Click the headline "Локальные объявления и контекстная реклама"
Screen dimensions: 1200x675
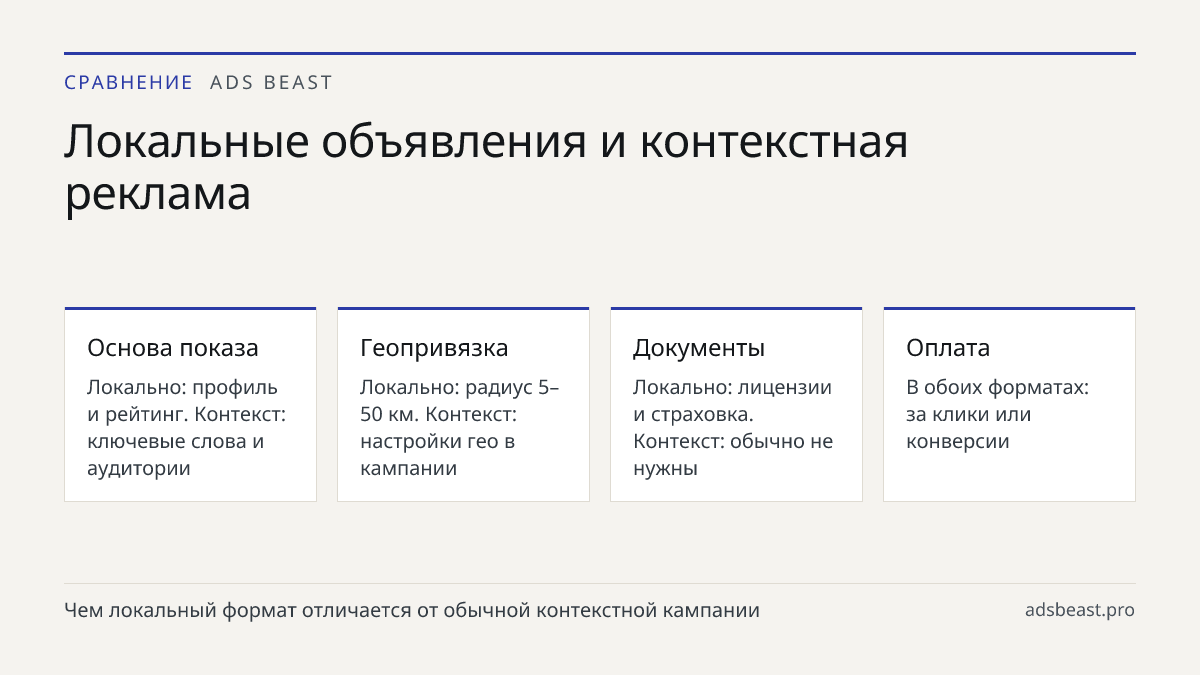487,168
